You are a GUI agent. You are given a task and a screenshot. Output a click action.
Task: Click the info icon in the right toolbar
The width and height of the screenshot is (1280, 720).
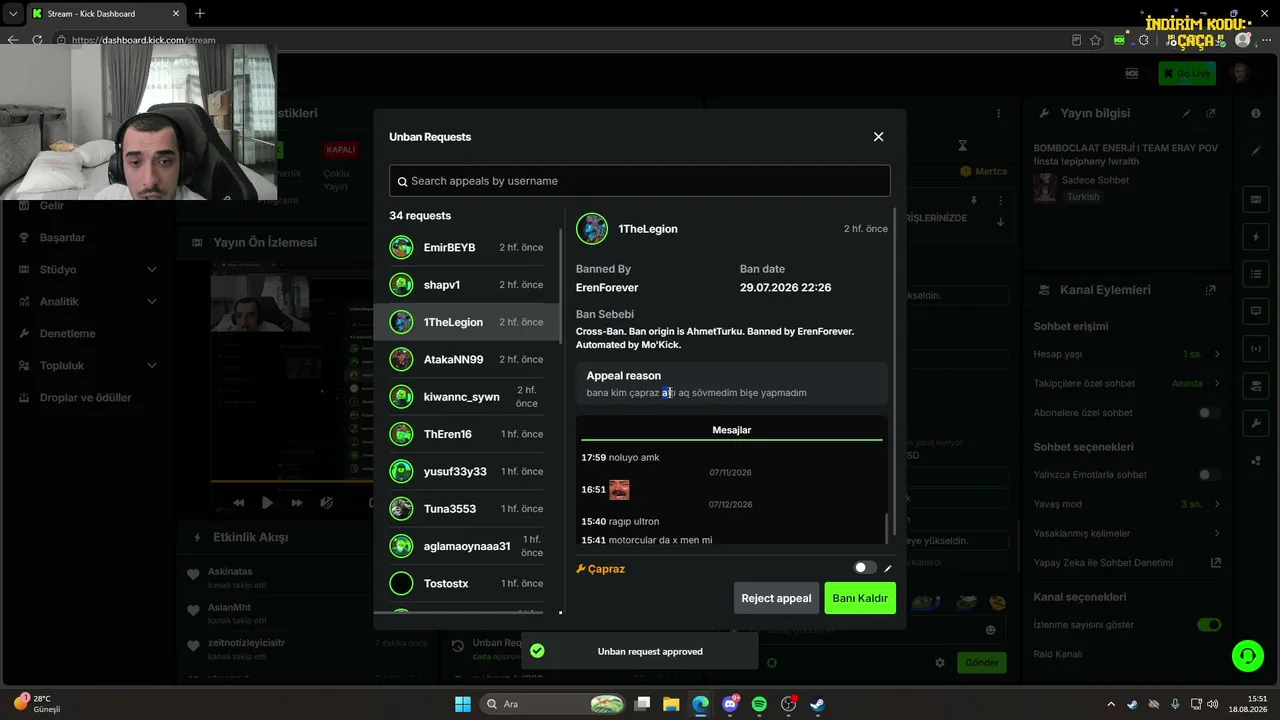pos(1256,114)
